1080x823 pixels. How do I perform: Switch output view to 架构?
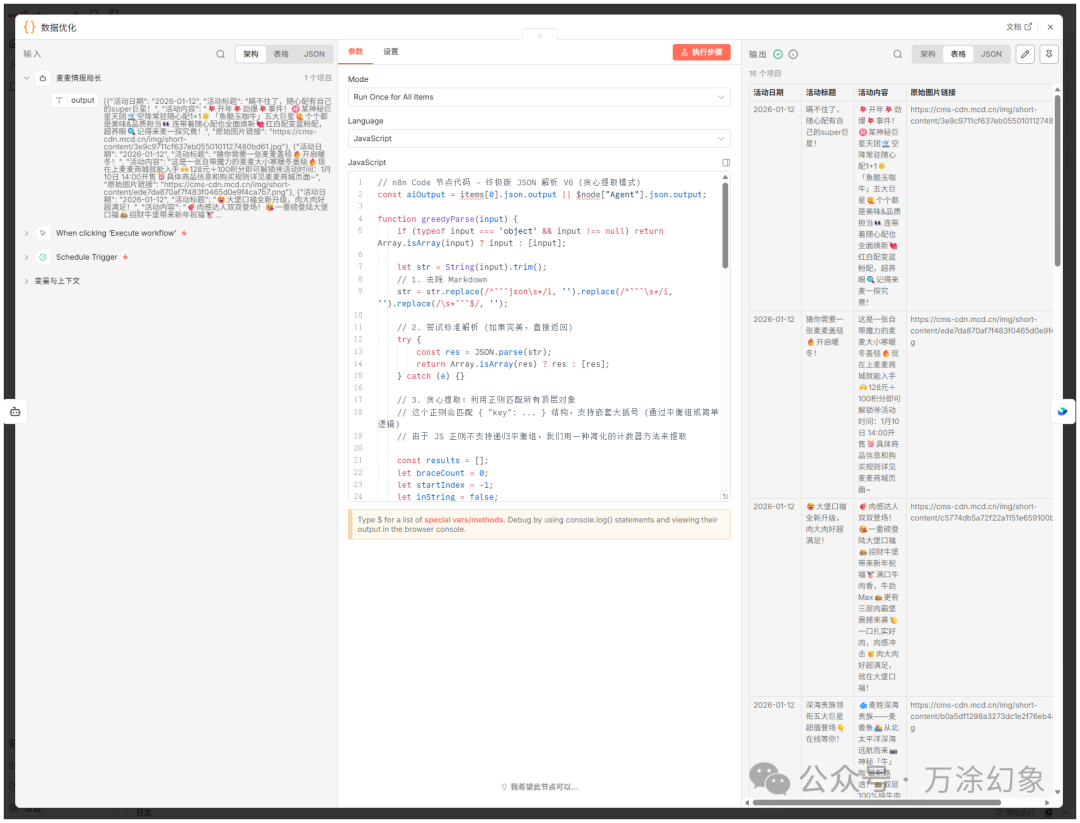pos(928,54)
